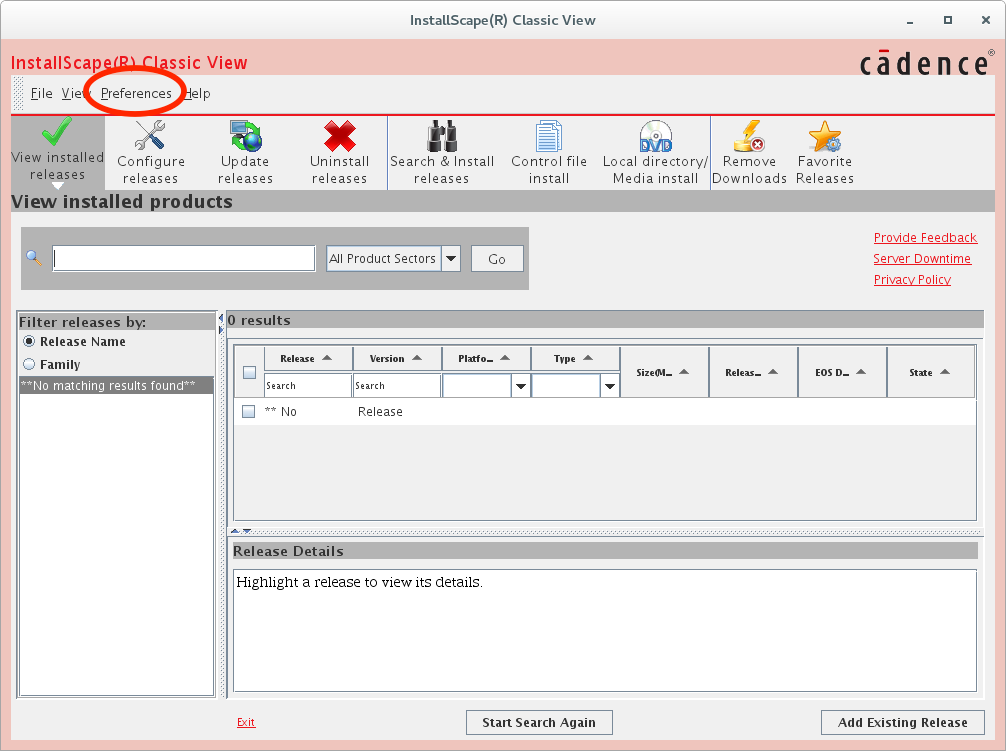Click 'Highlight a release to view its details.' text
Image resolution: width=1006 pixels, height=751 pixels.
(x=359, y=582)
